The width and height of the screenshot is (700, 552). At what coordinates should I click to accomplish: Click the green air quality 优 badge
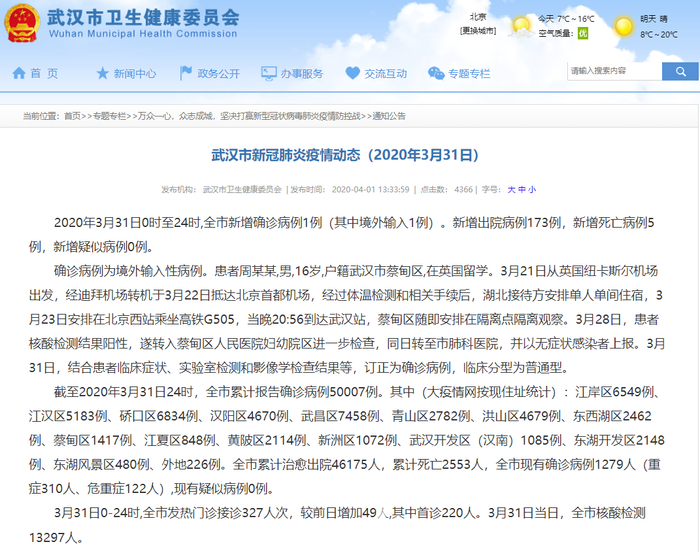(583, 33)
